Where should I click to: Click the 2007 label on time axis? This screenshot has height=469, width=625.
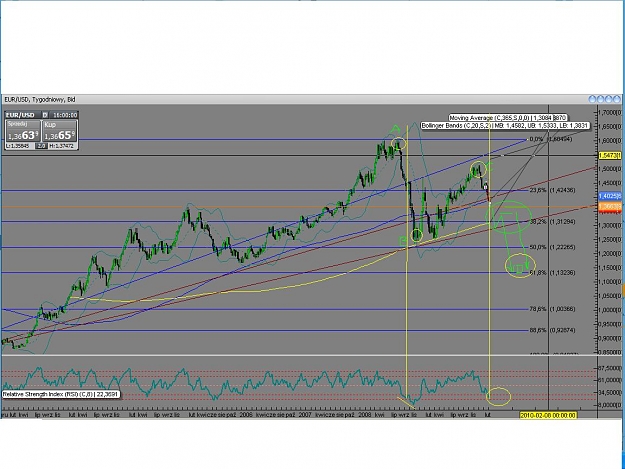(x=305, y=415)
